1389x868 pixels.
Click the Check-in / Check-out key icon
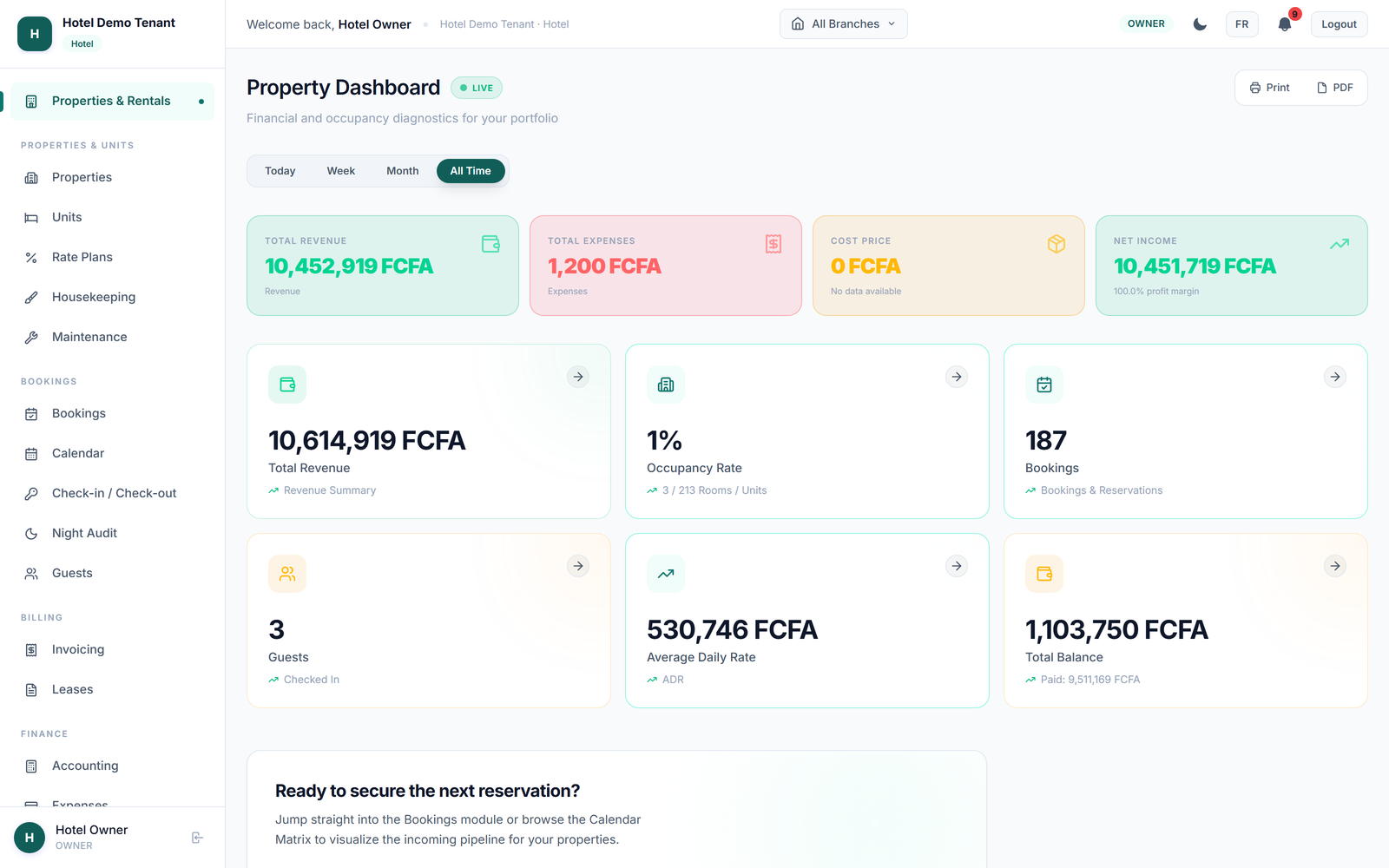31,494
